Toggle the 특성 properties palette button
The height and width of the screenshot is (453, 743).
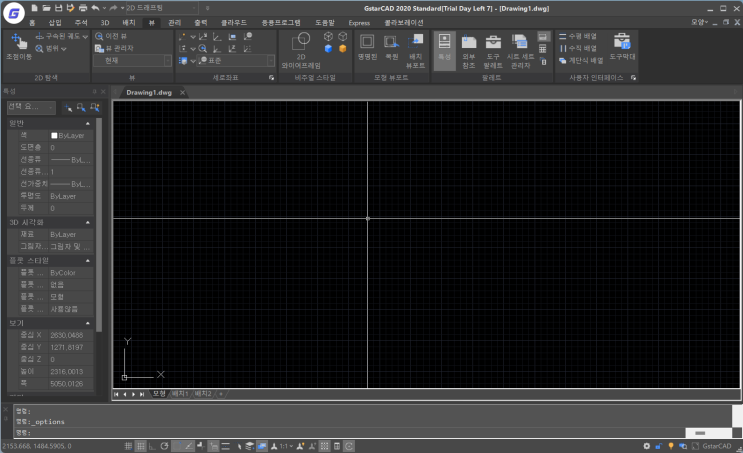444,51
